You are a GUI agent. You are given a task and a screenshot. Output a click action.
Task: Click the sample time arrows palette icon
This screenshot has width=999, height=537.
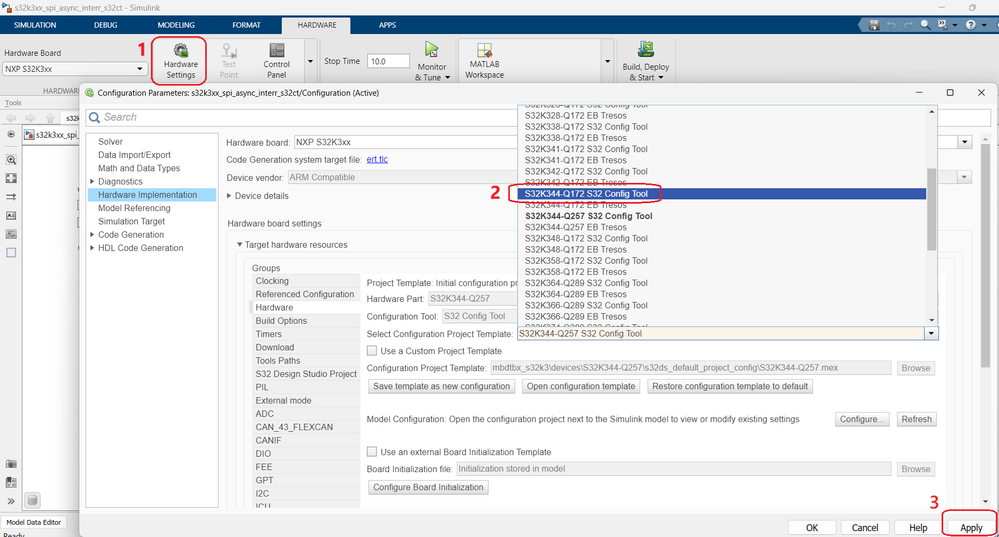11,197
